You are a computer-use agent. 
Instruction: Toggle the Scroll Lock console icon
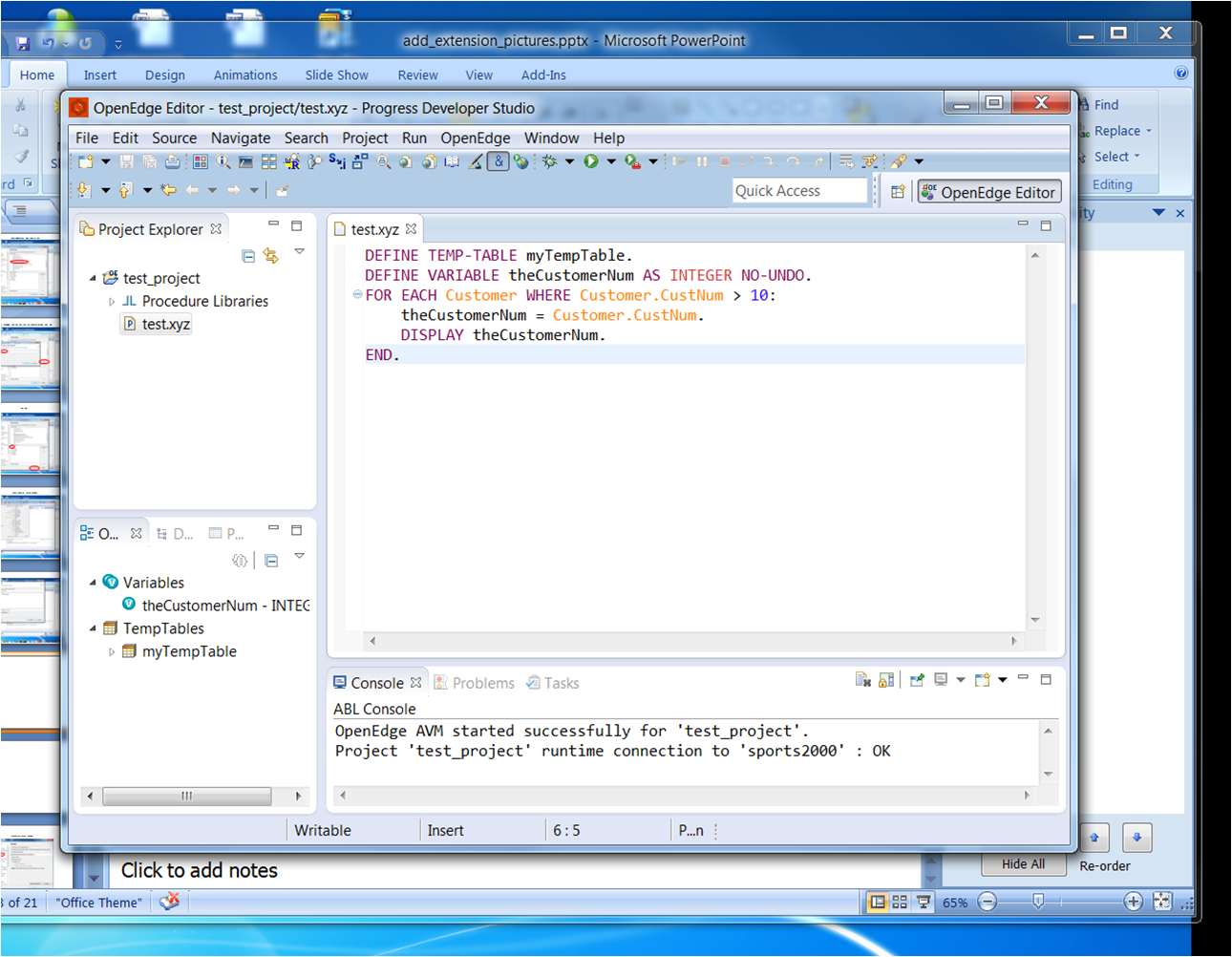pos(886,680)
